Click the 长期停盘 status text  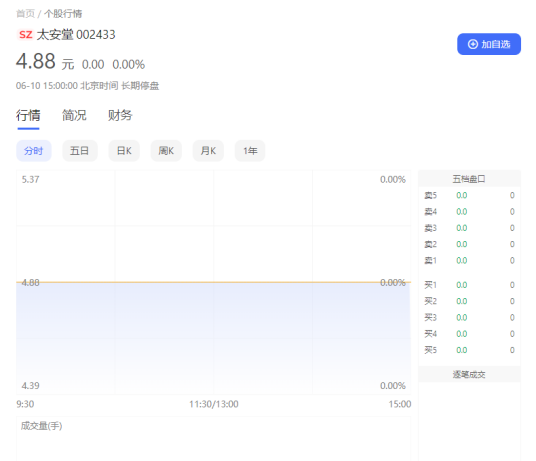[140, 85]
